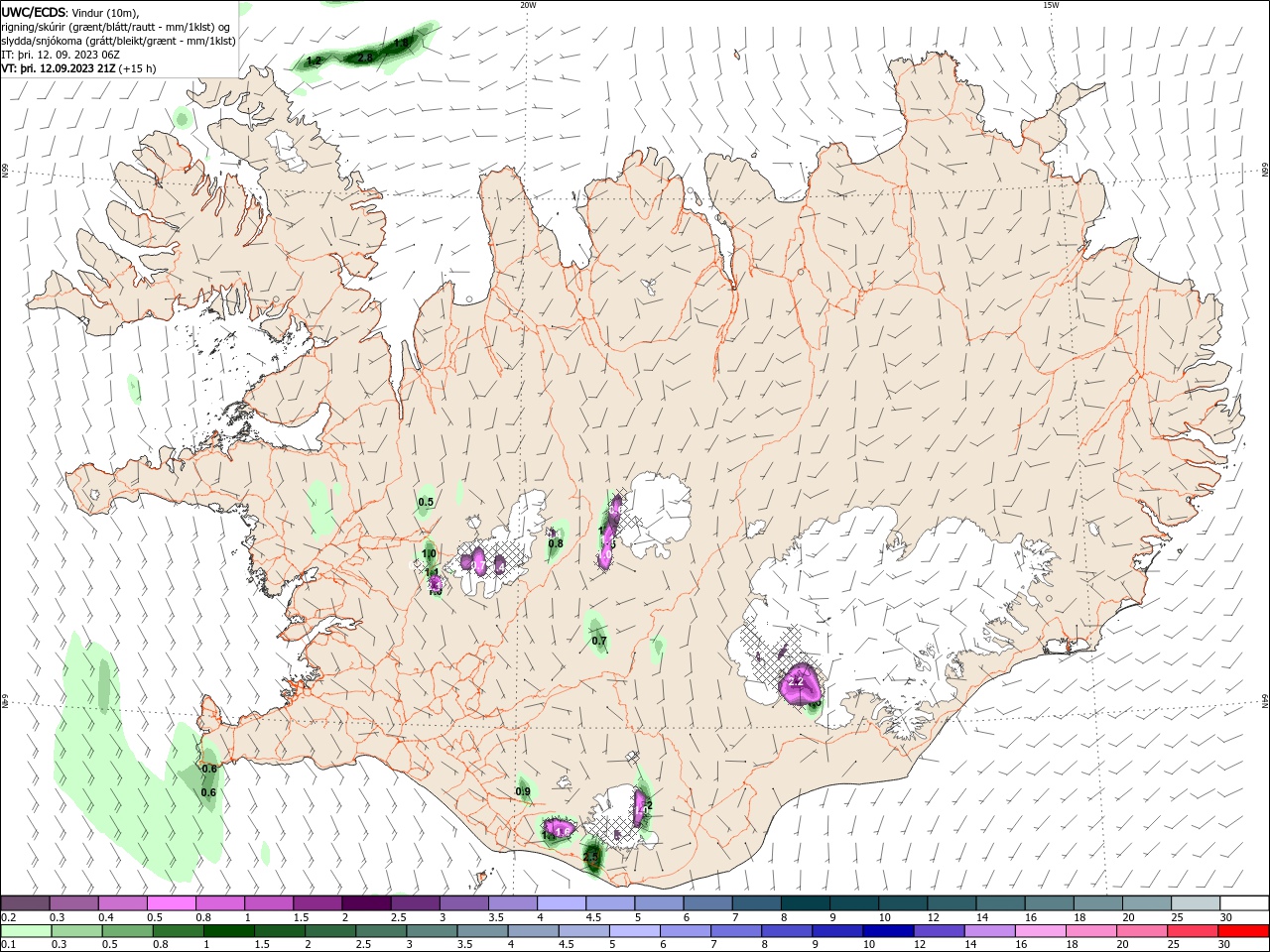Click the 0.8 precipitation value on the map

tap(556, 543)
